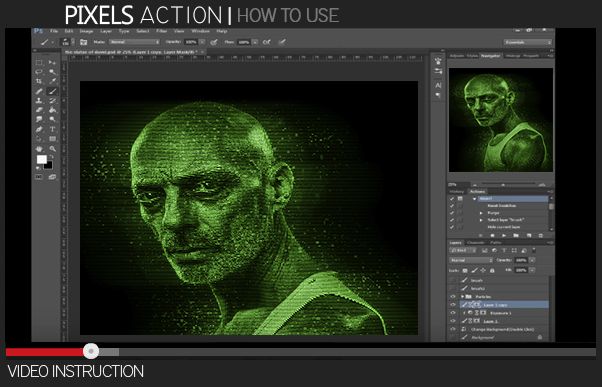
Task: Select the Quick Selection tool
Action: 52,72
